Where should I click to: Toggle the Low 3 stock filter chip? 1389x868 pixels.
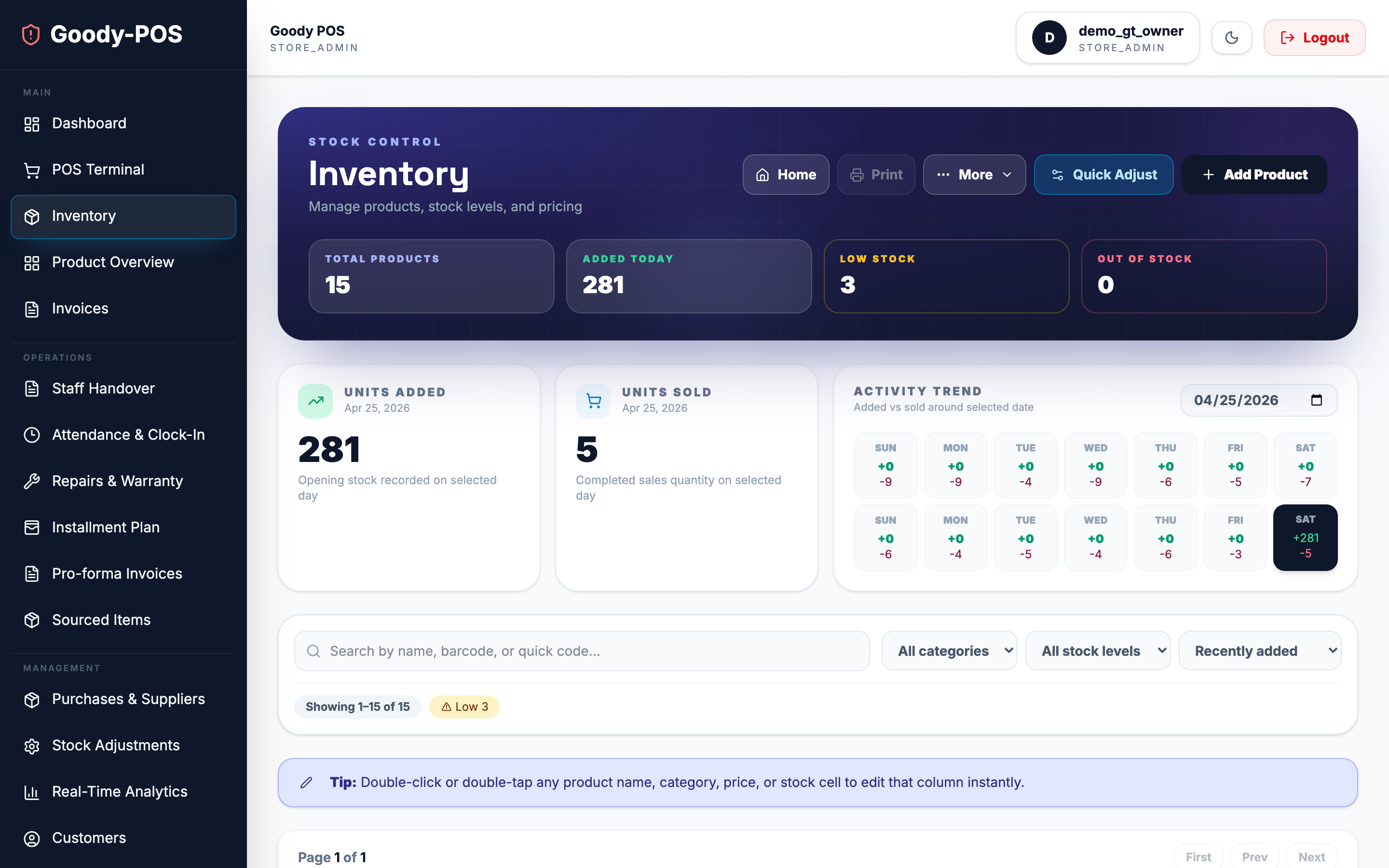tap(464, 706)
